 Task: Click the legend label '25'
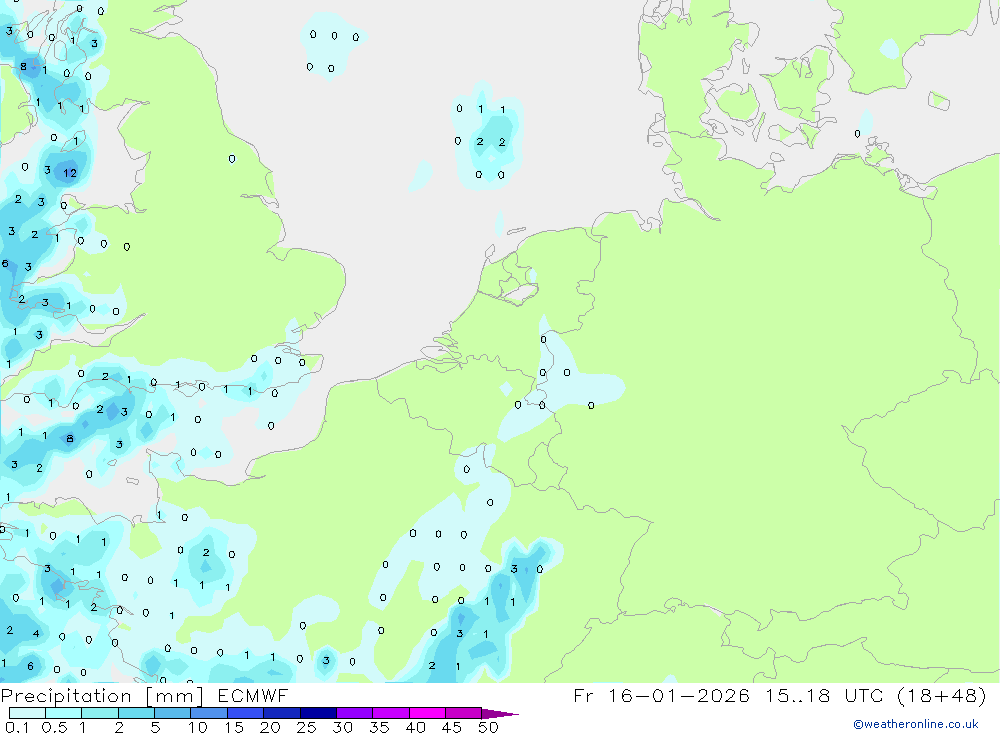(306, 727)
